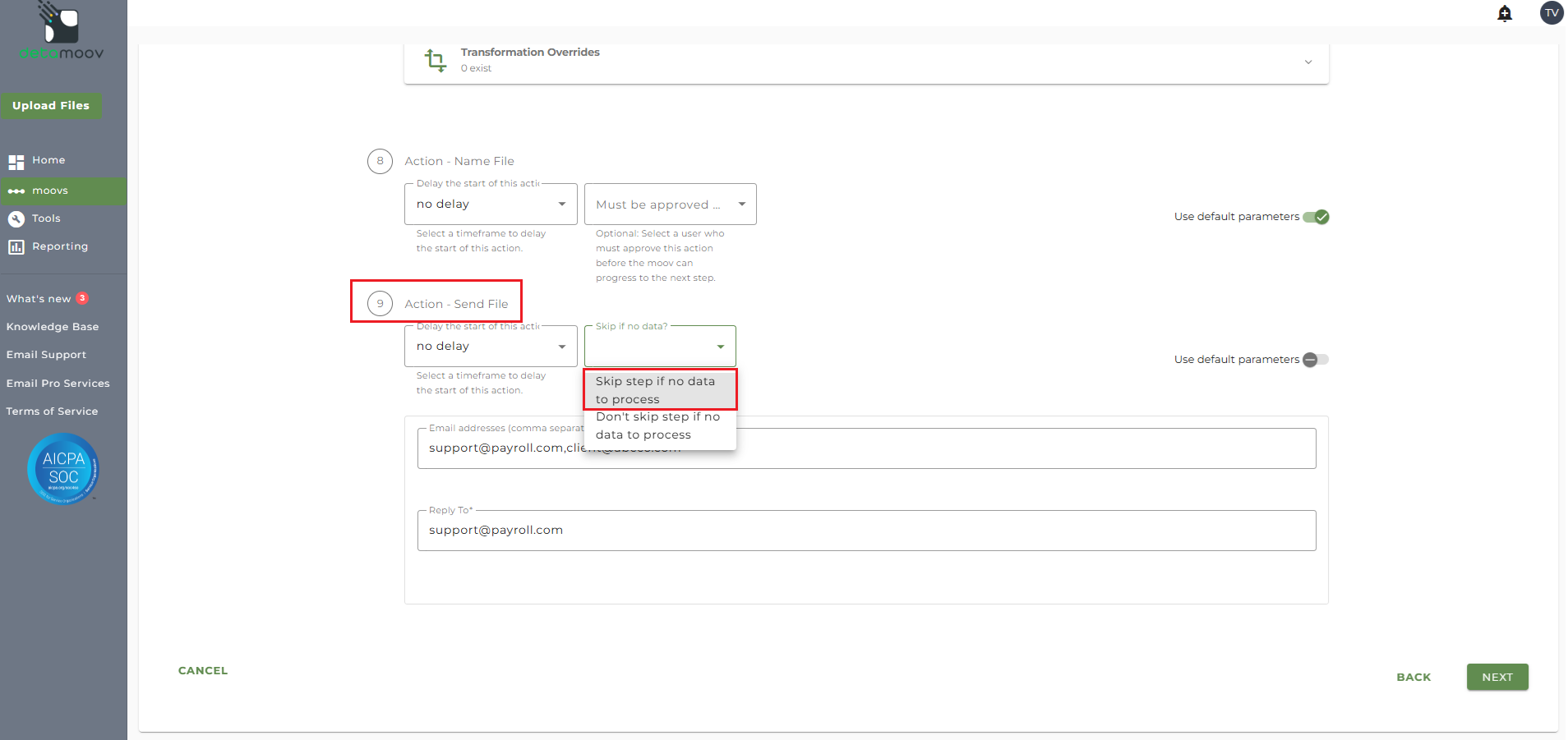This screenshot has height=740, width=1568.
Task: Click the datamoov logo
Action: click(62, 33)
